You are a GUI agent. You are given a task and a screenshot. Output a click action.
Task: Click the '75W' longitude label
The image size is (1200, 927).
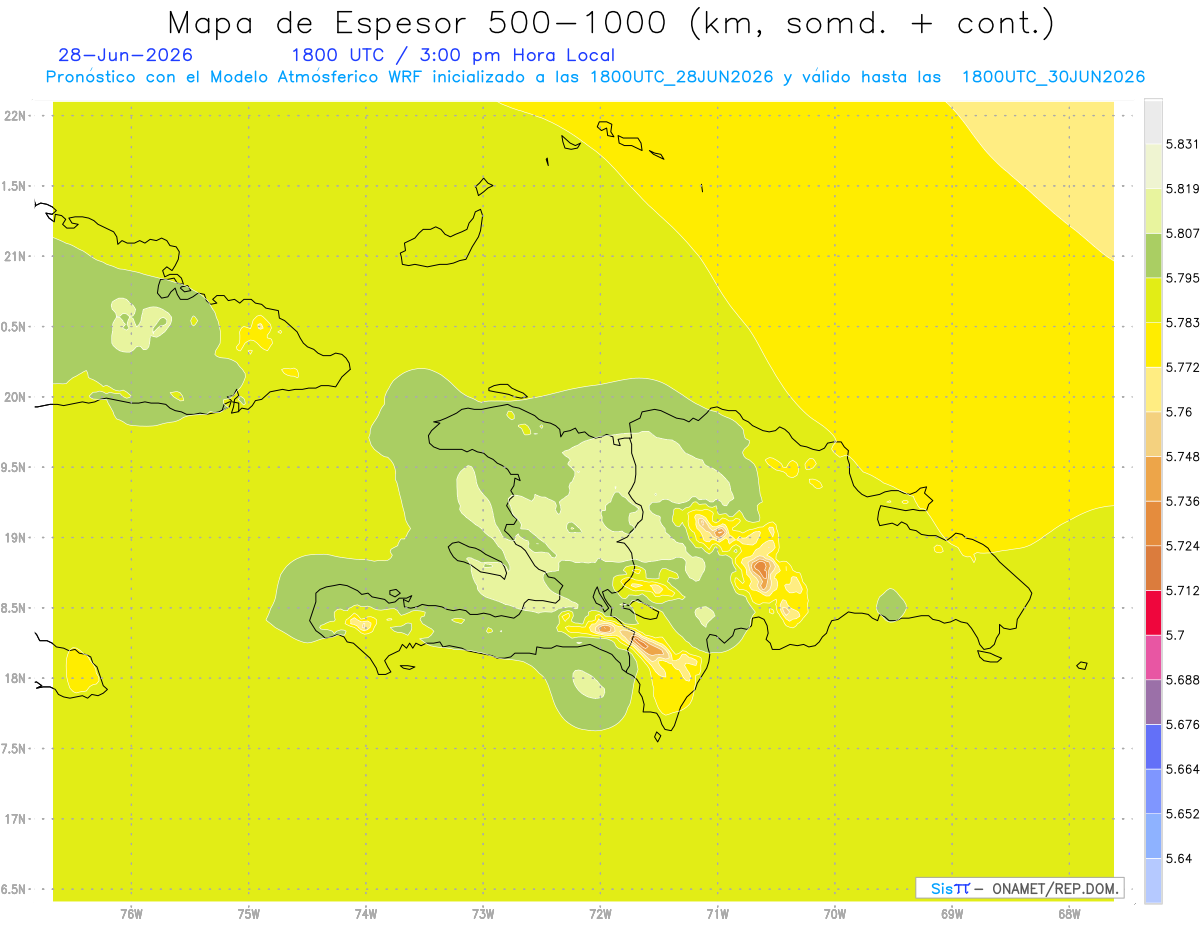(x=248, y=913)
